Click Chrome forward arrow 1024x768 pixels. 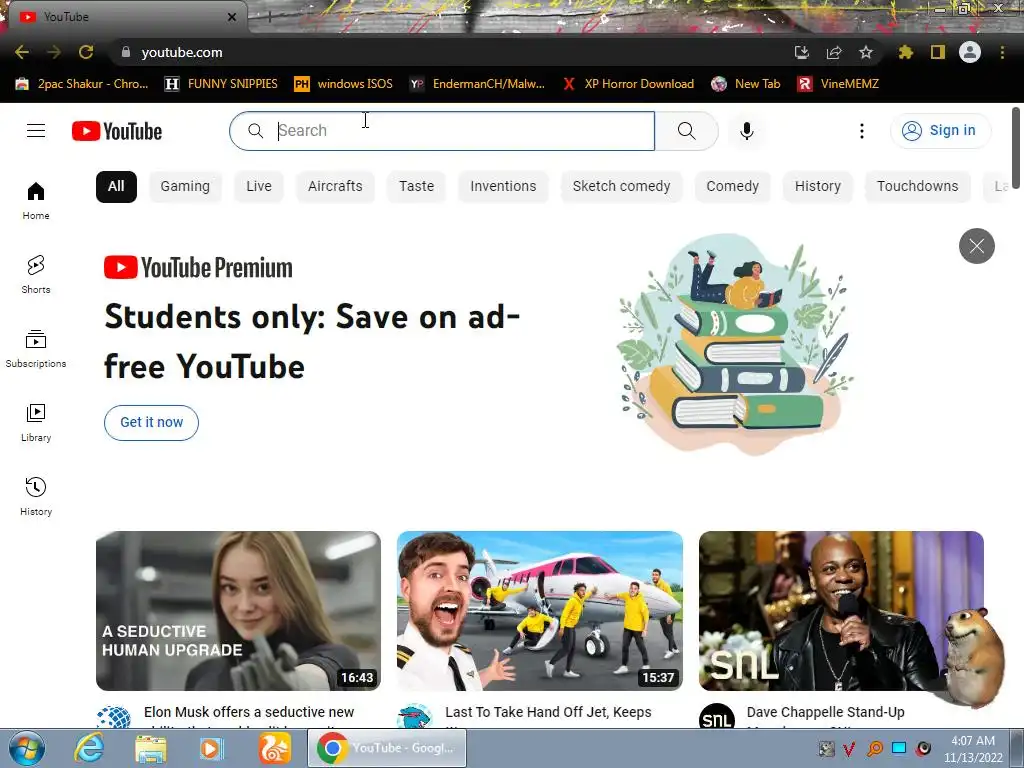click(x=54, y=52)
